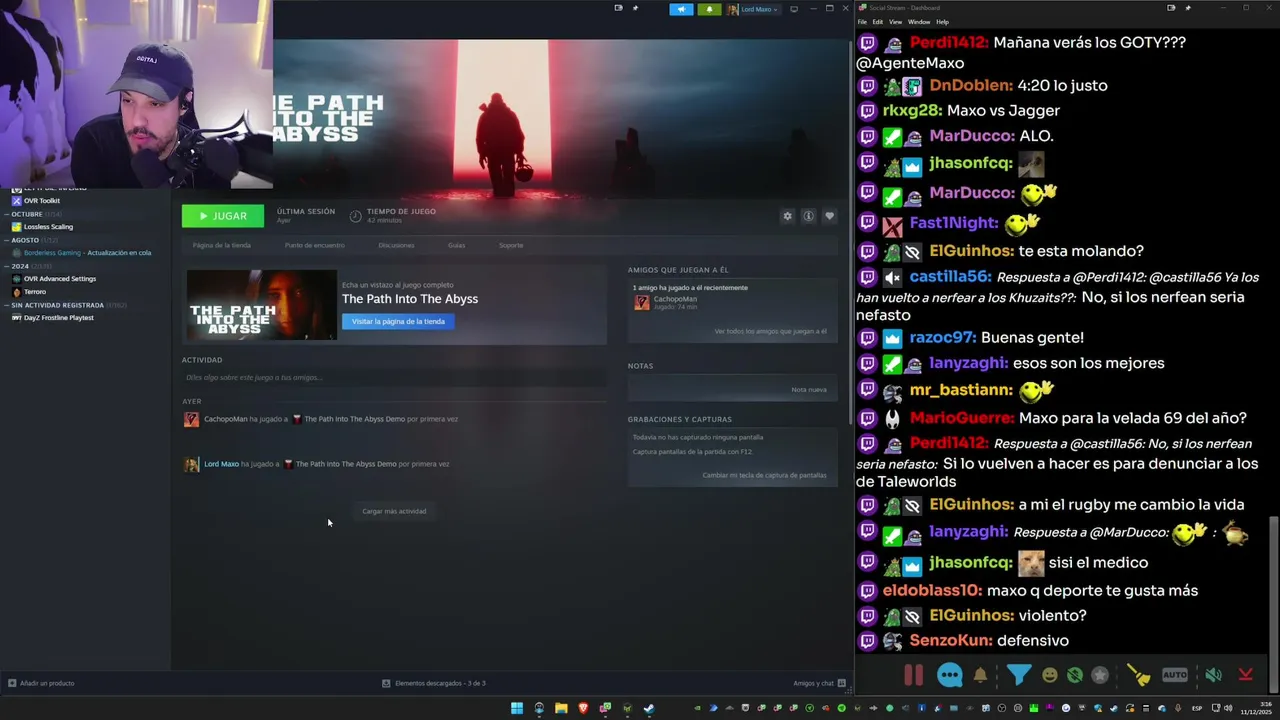Viewport: 1280px width, 720px height.
Task: Click Cargar más actividad button
Action: click(394, 511)
